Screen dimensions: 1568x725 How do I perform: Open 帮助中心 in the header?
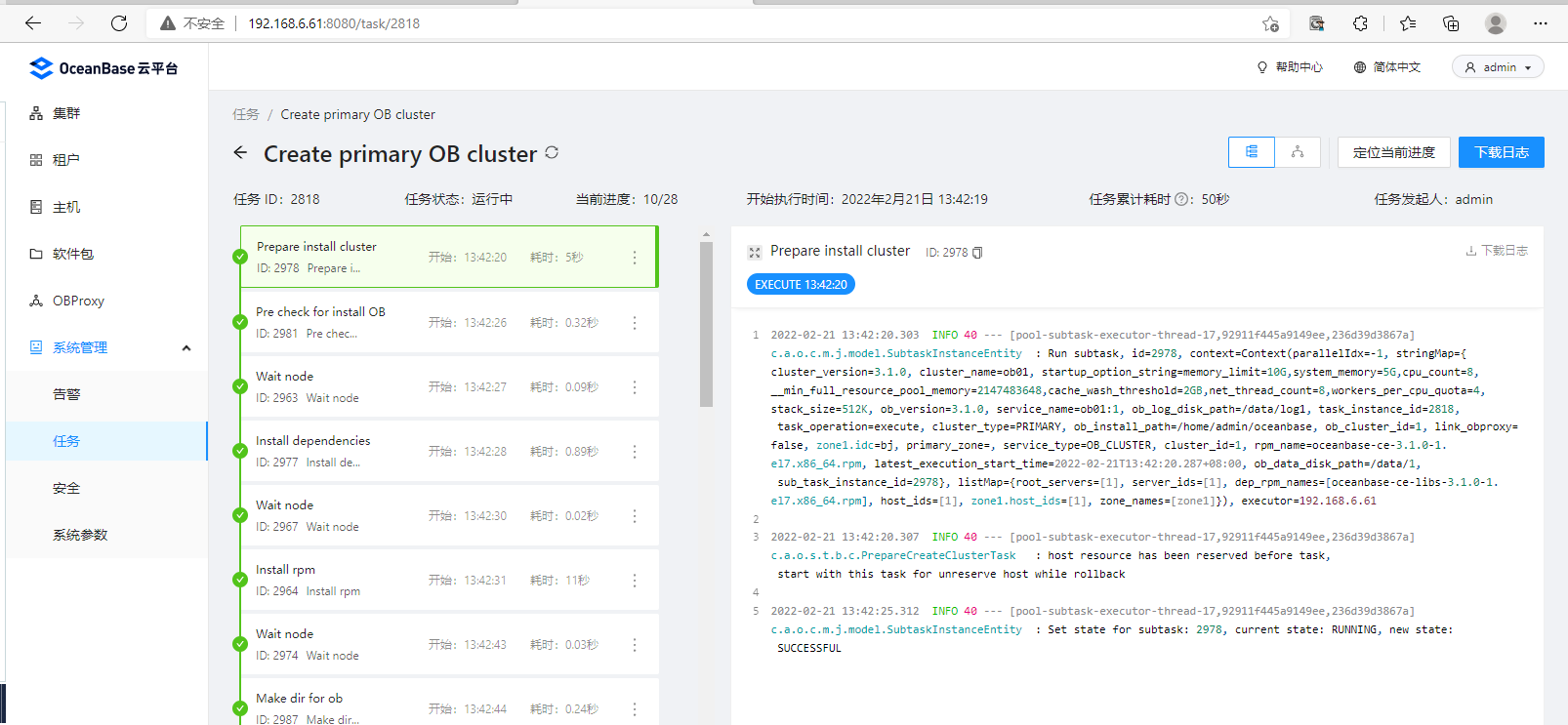tap(1290, 67)
